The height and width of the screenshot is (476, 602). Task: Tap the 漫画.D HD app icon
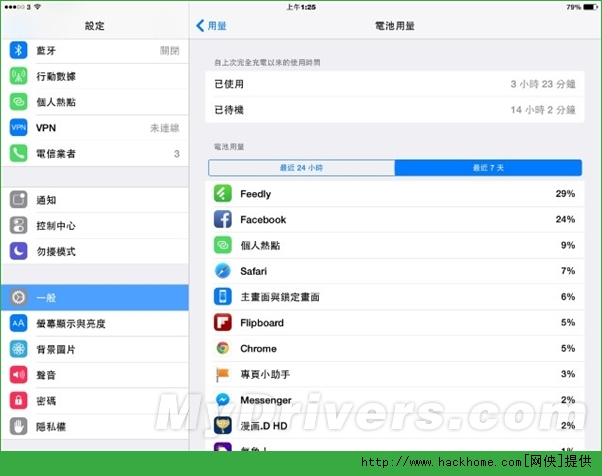(x=223, y=425)
